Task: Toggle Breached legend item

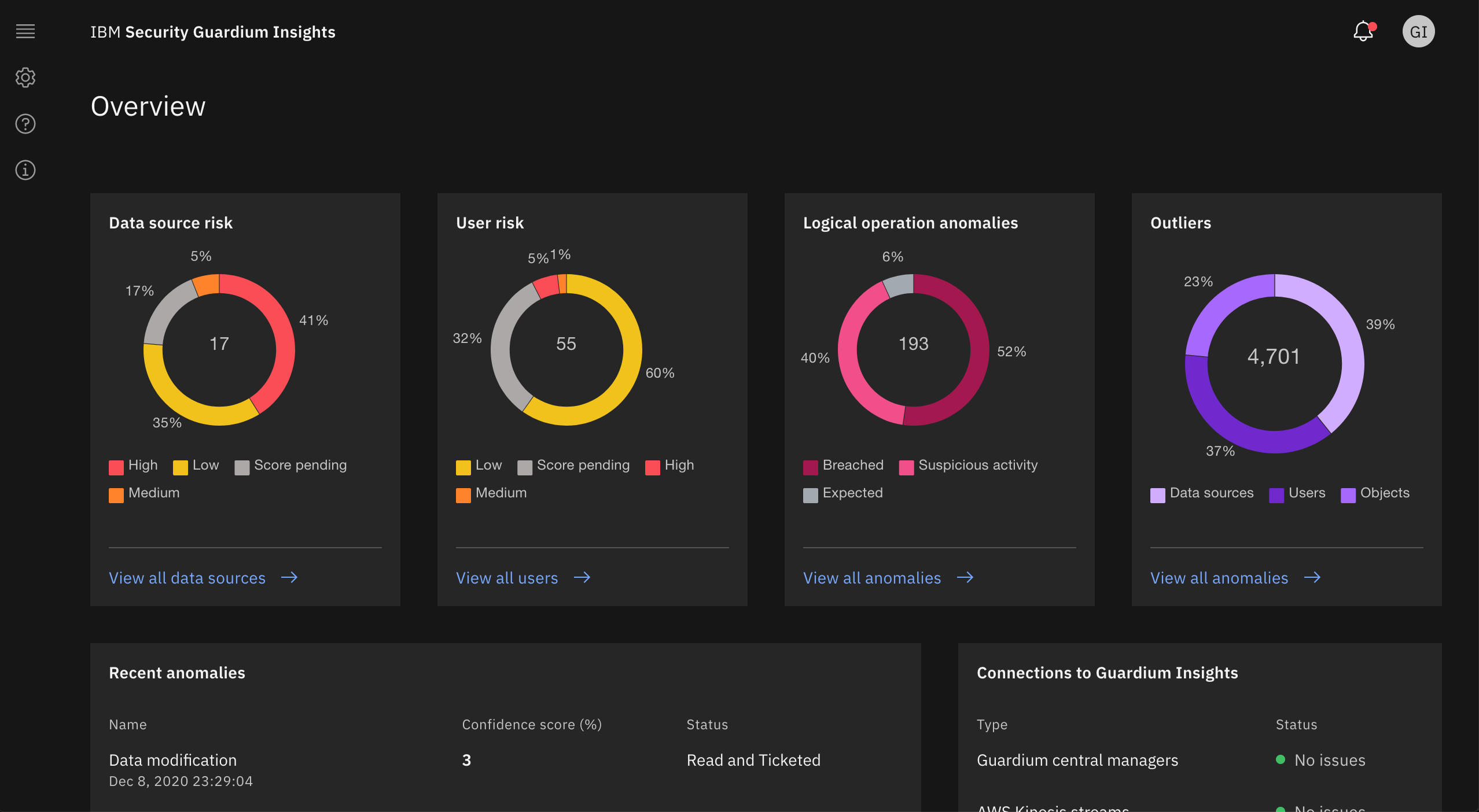Action: click(843, 466)
